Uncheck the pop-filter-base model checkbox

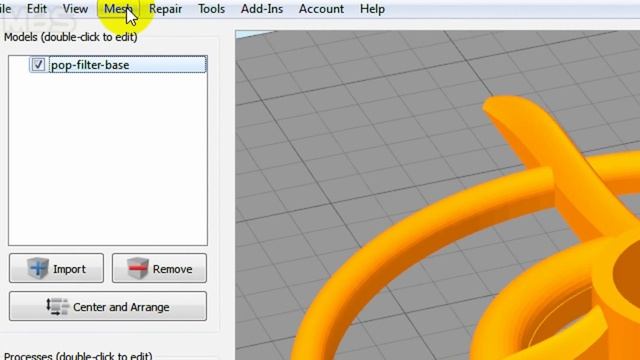coord(38,64)
